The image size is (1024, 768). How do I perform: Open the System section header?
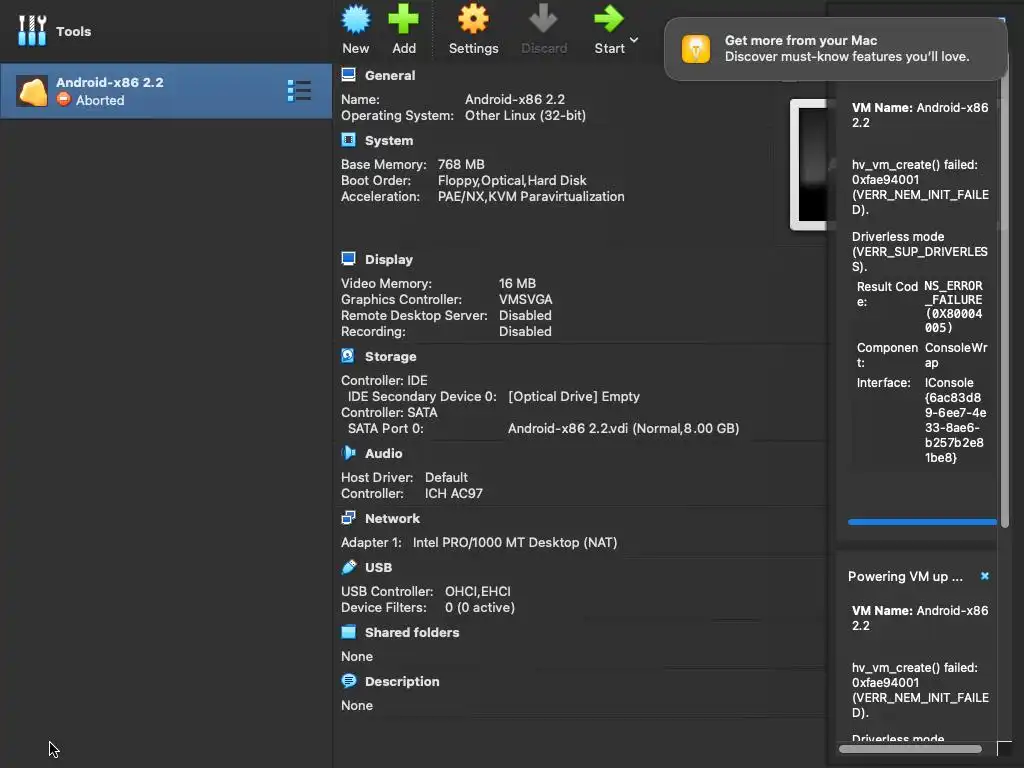[x=389, y=141]
